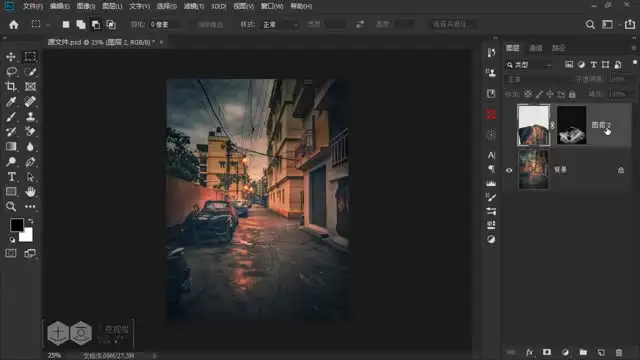
Task: Click the Home icon in options bar
Action: [x=14, y=24]
